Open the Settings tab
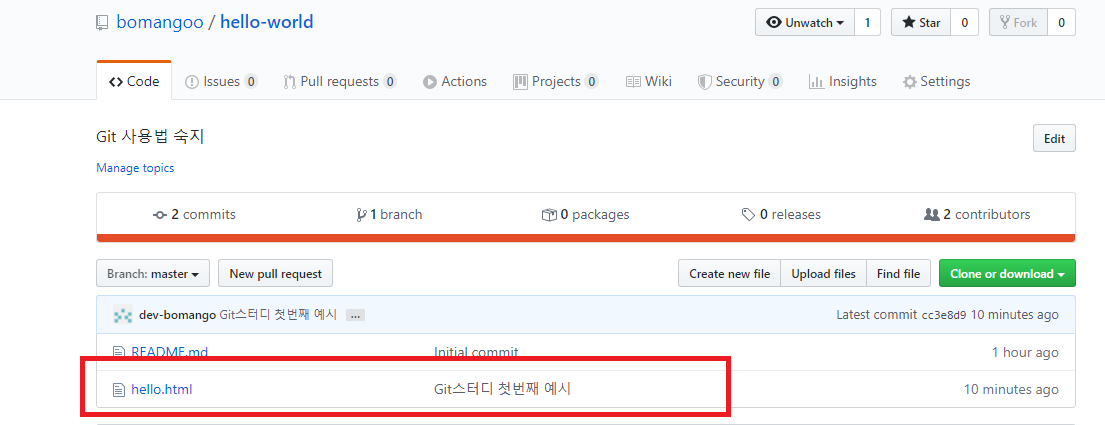This screenshot has width=1105, height=425. pyautogui.click(x=937, y=82)
